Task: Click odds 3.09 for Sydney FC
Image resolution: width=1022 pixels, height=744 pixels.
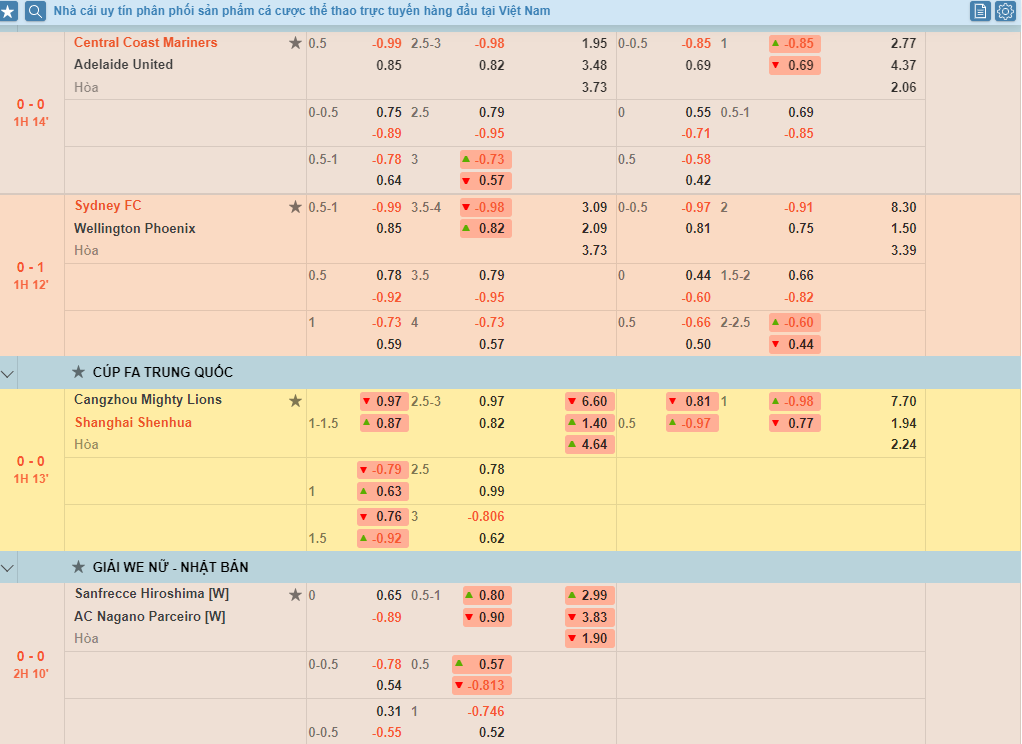Action: pyautogui.click(x=594, y=207)
